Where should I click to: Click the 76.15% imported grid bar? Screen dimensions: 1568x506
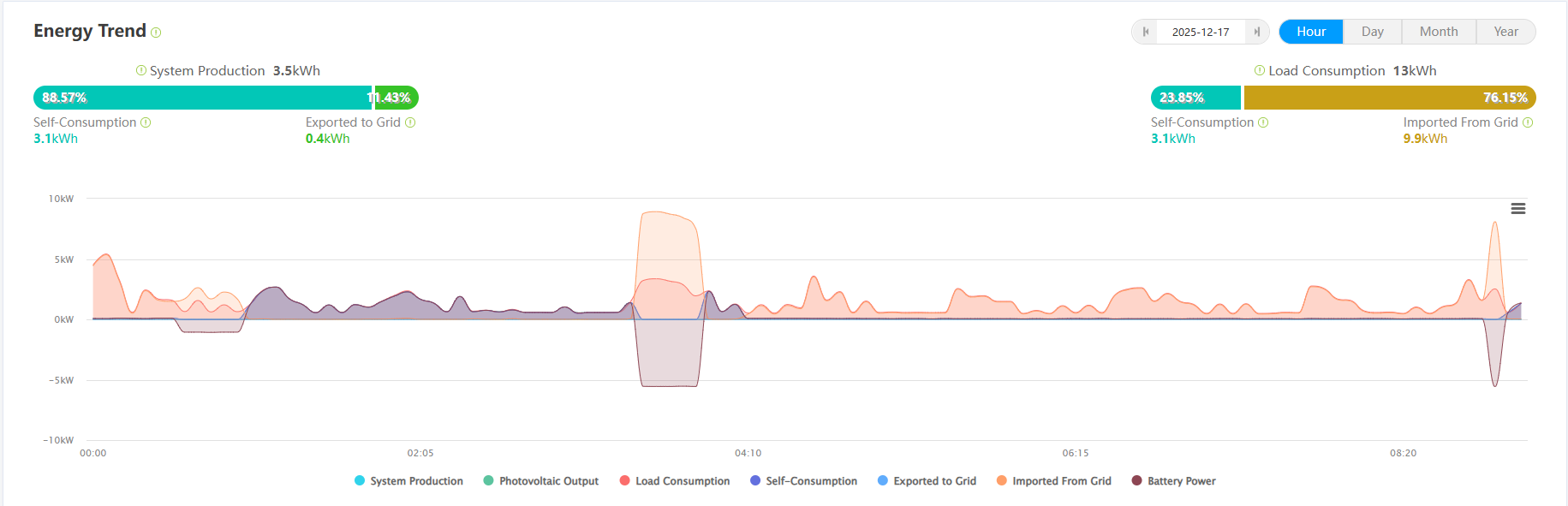(x=1389, y=98)
